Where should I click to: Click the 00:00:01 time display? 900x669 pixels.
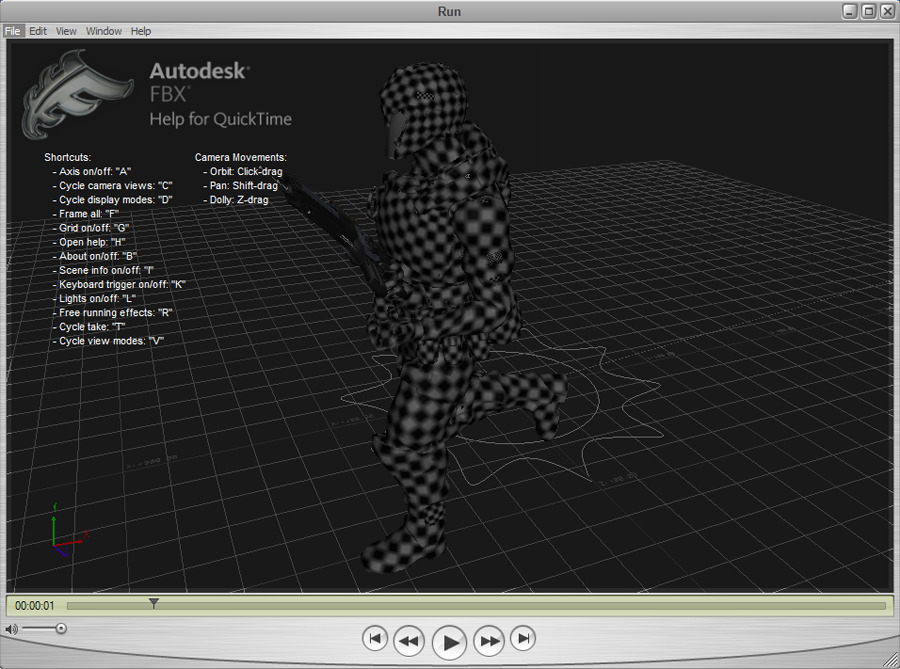coord(35,606)
